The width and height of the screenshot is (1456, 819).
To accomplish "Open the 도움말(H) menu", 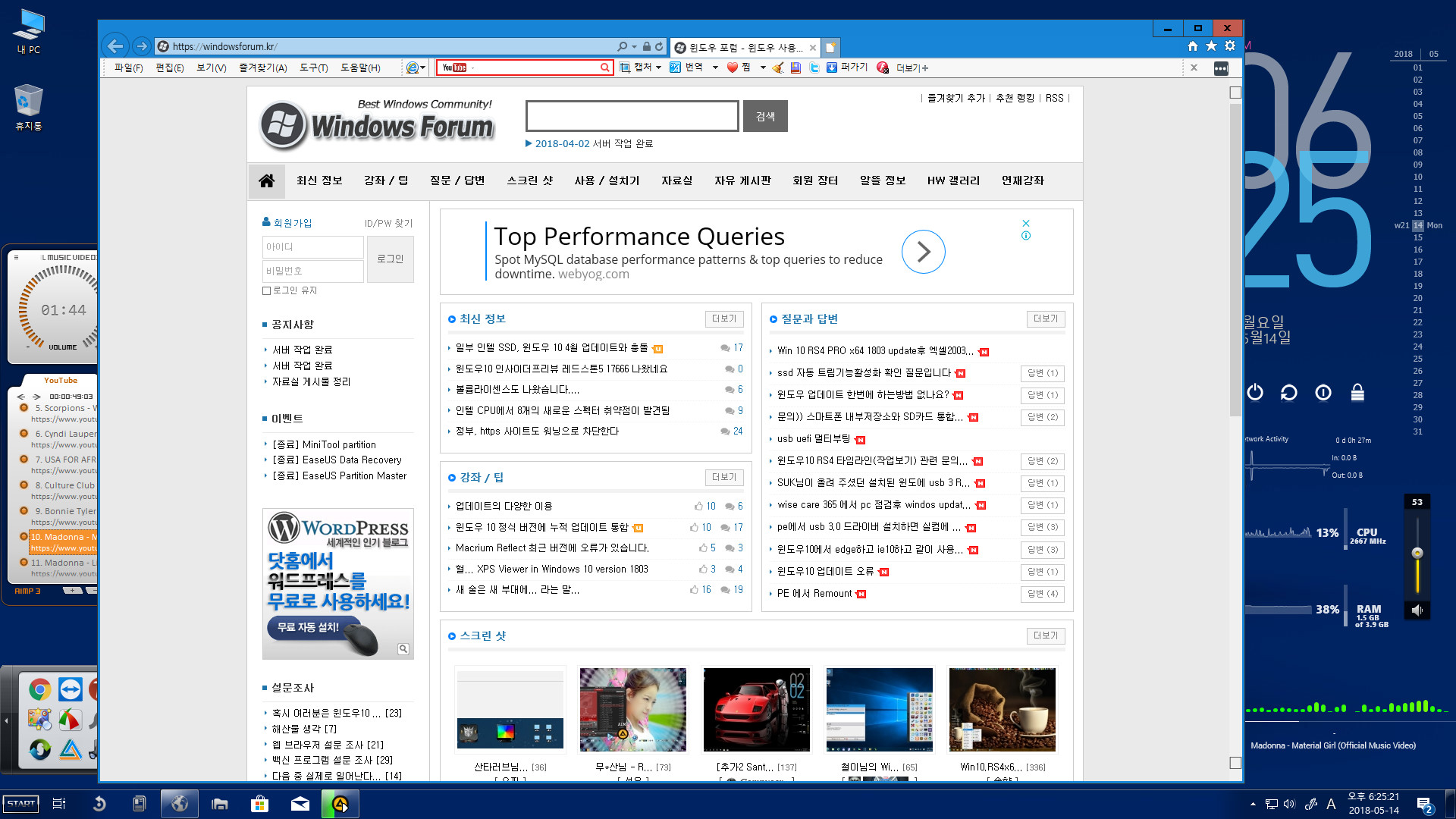I will pos(360,67).
